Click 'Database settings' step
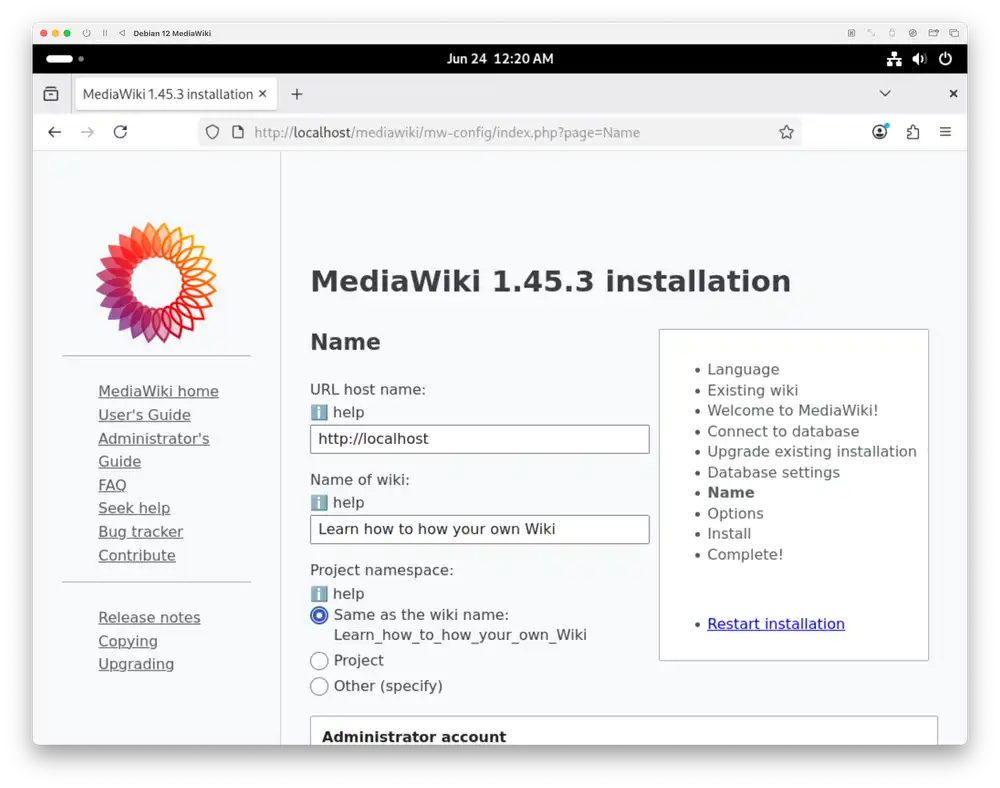Screen dimensions: 1000x788 (x=774, y=472)
